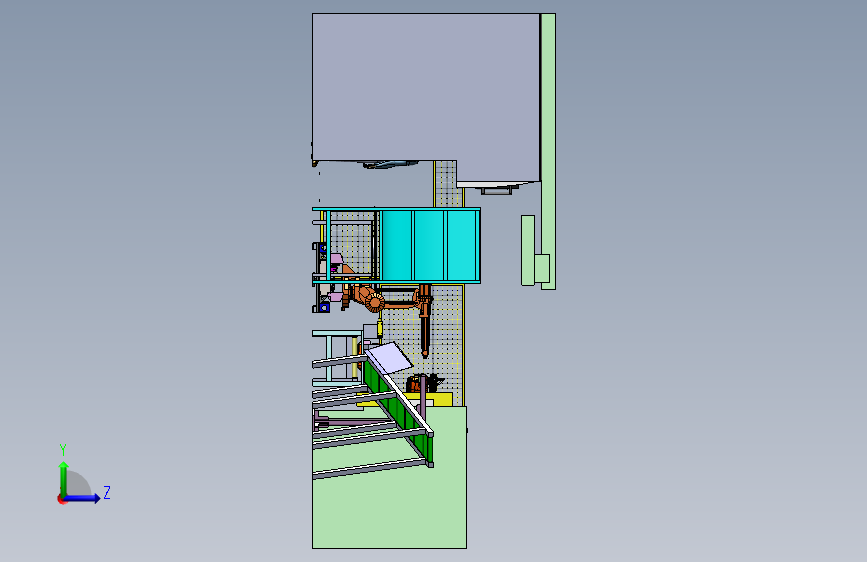Click the gray quadrant plane of the triad

[77, 483]
